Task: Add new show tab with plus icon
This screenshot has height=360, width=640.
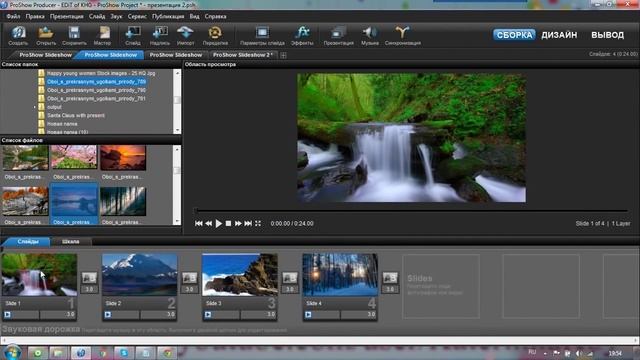Action: (x=283, y=55)
